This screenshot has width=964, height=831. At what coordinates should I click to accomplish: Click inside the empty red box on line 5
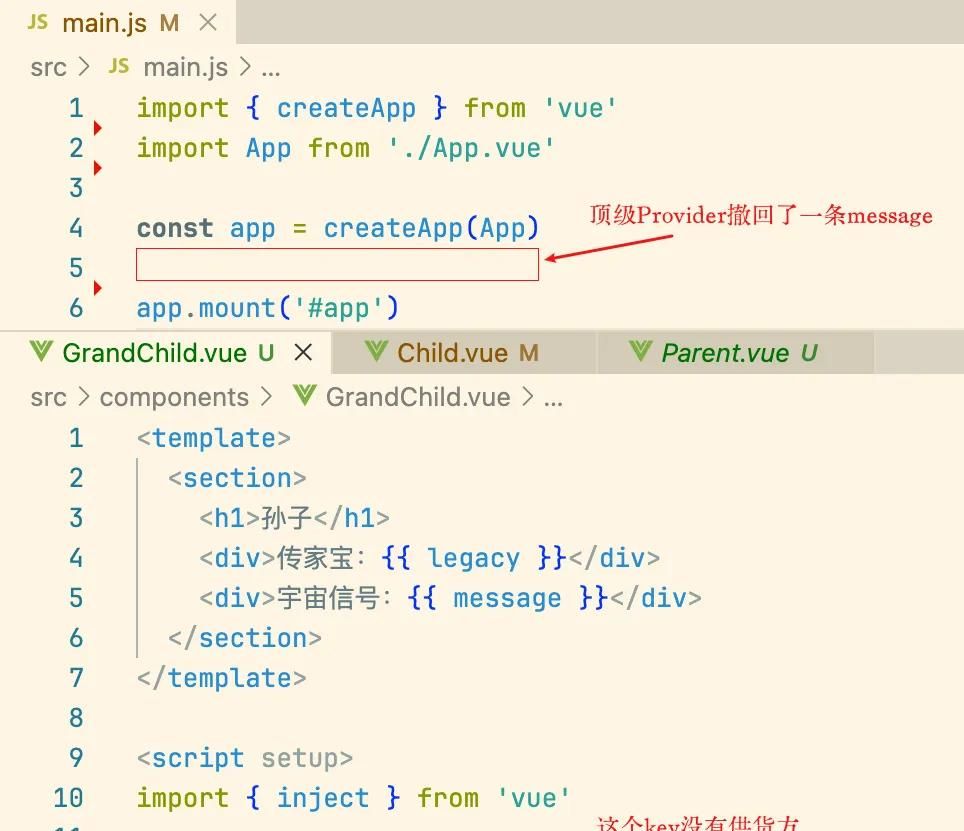335,265
